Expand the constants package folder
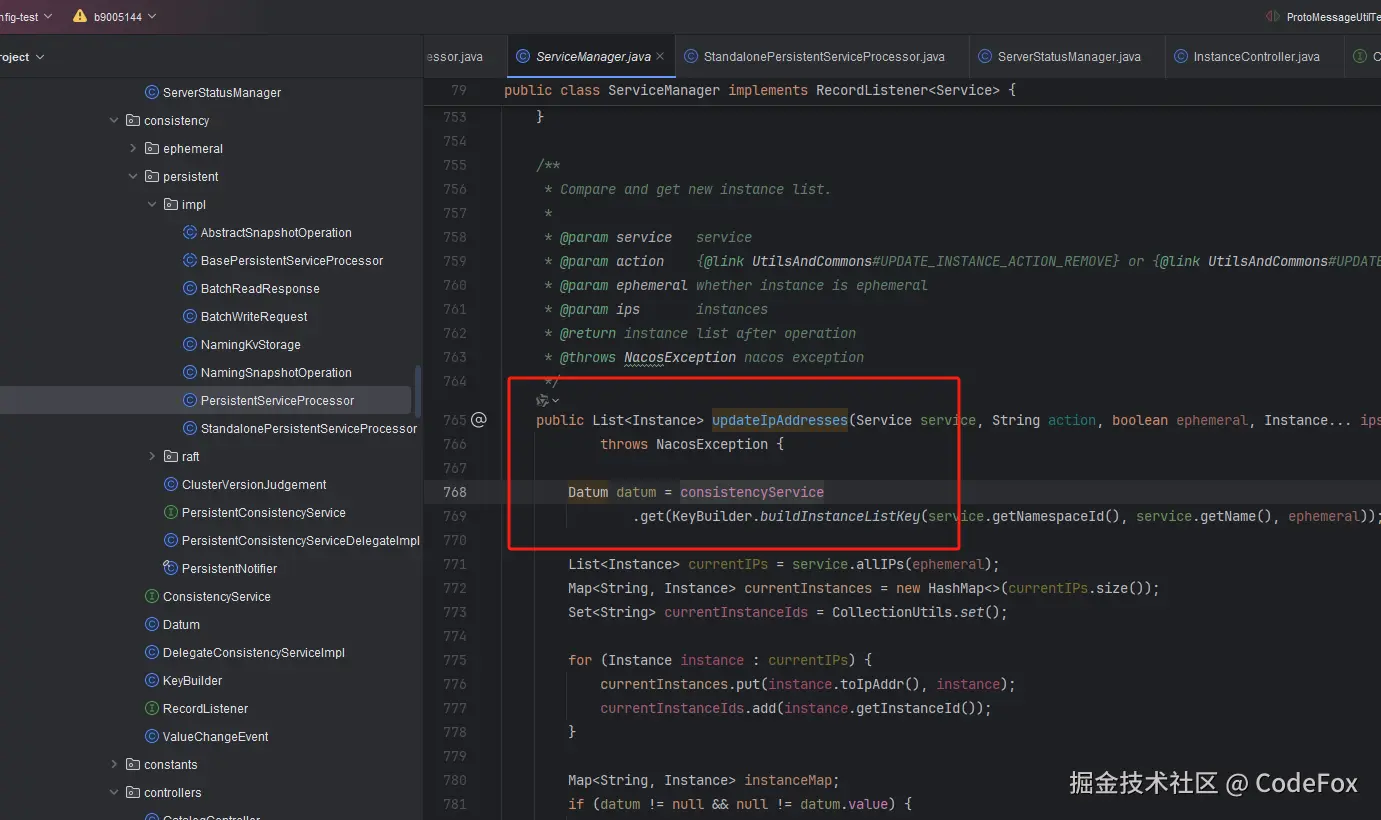The image size is (1381, 820). [114, 764]
